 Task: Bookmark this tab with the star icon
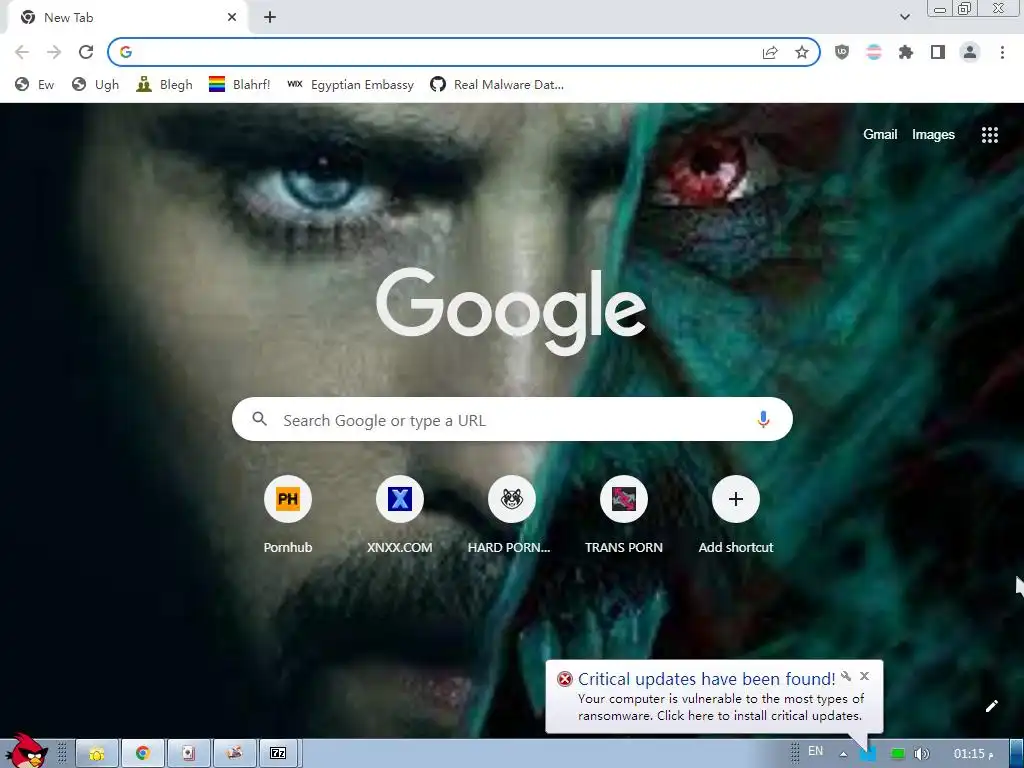(802, 52)
